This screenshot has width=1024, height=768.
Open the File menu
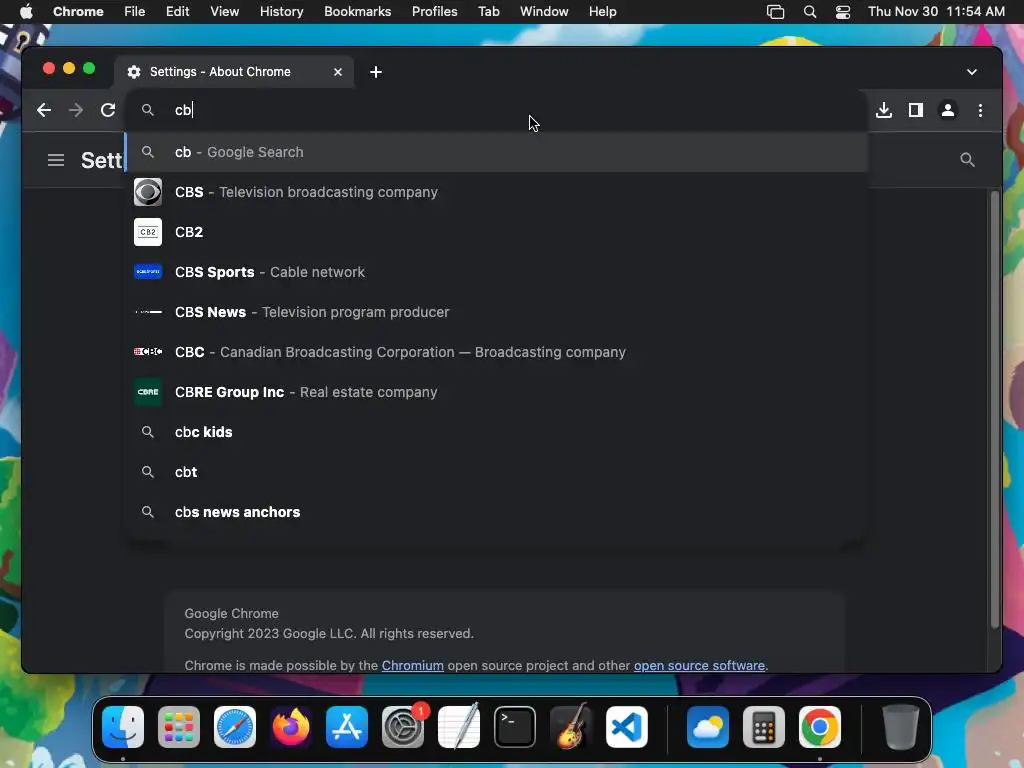click(135, 11)
